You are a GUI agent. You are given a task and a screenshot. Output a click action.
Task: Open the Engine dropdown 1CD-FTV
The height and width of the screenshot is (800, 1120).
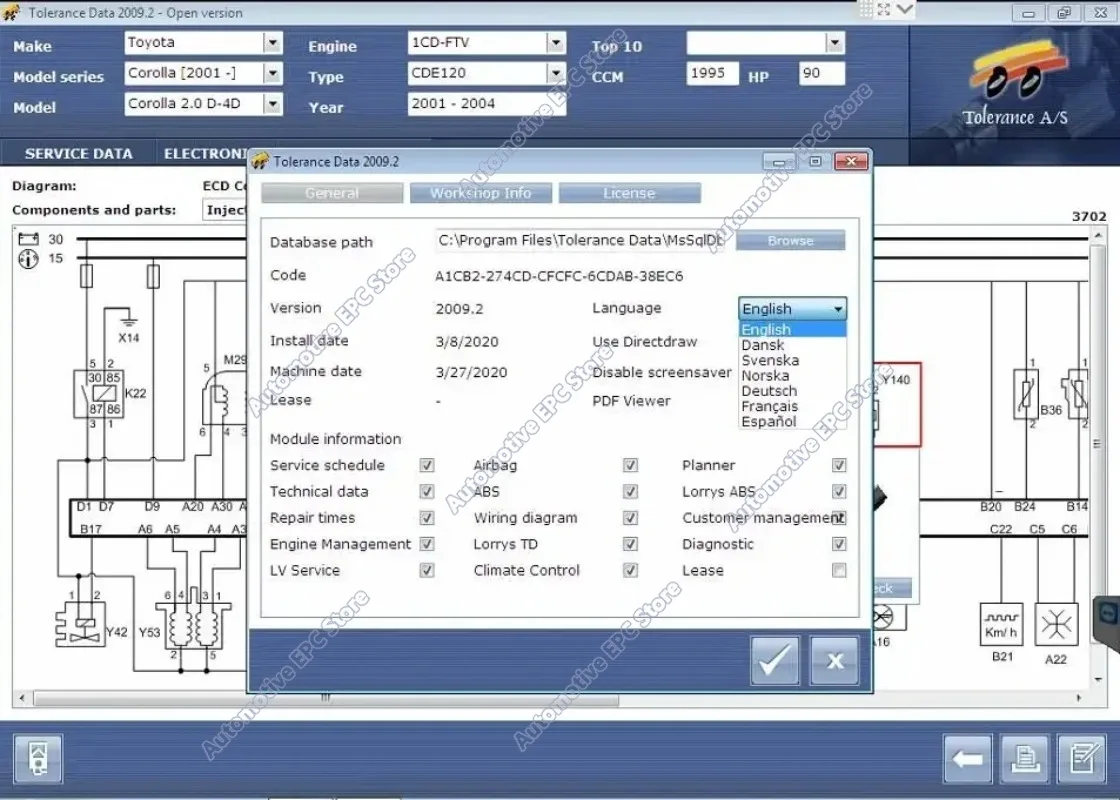[x=556, y=43]
